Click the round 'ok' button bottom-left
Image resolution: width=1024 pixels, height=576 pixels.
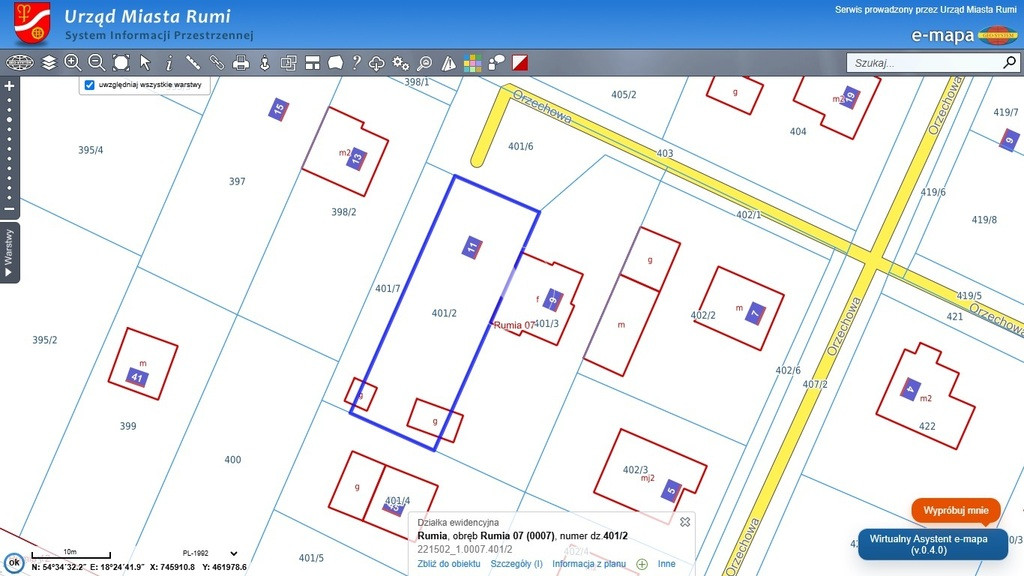tap(14, 562)
